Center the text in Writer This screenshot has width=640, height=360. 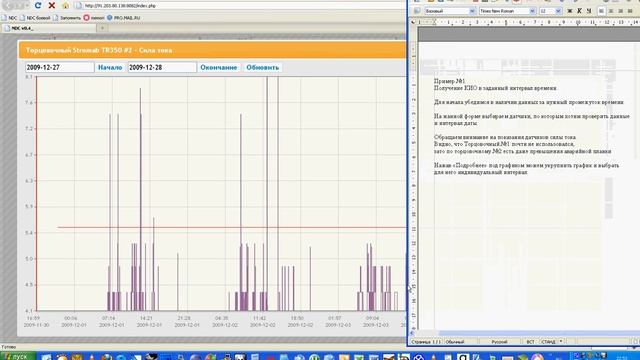click(x=611, y=11)
